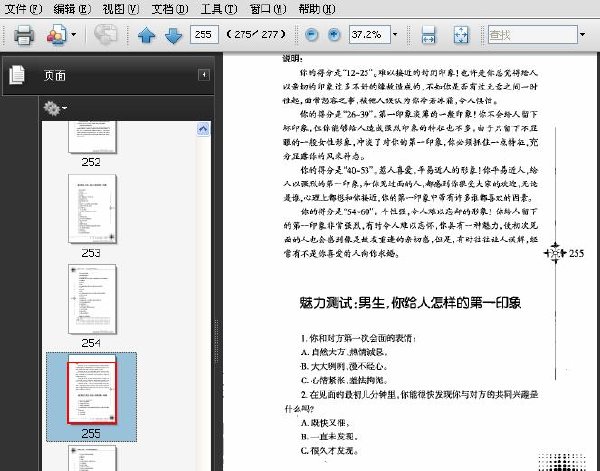Click the fit full page icon

click(x=461, y=35)
